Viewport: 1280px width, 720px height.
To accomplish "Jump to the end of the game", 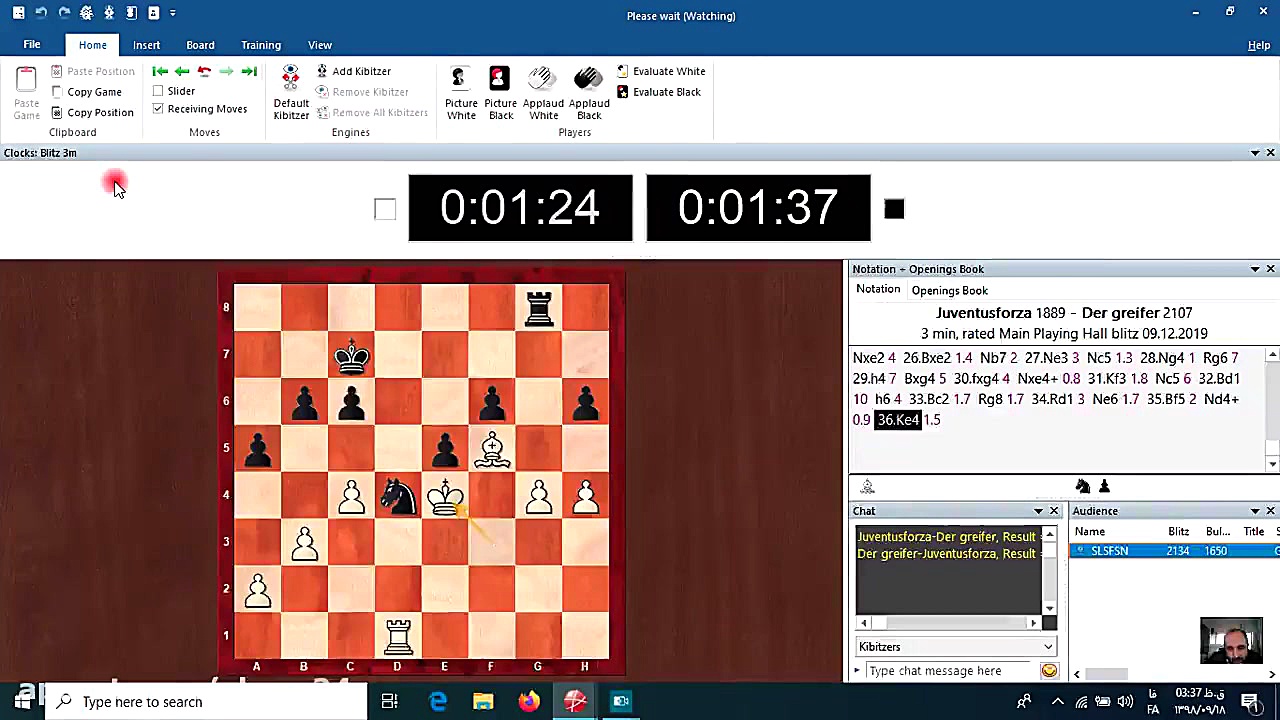I will point(249,71).
